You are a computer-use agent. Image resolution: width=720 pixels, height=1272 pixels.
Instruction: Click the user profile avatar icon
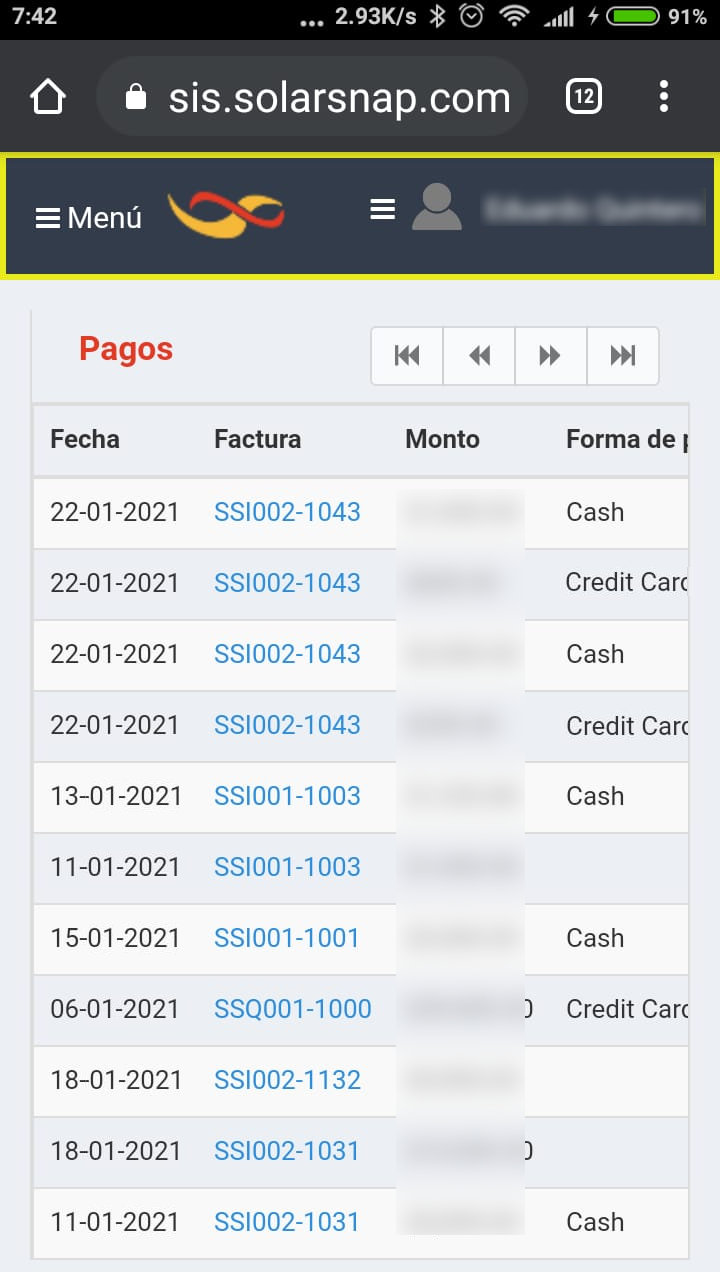436,208
